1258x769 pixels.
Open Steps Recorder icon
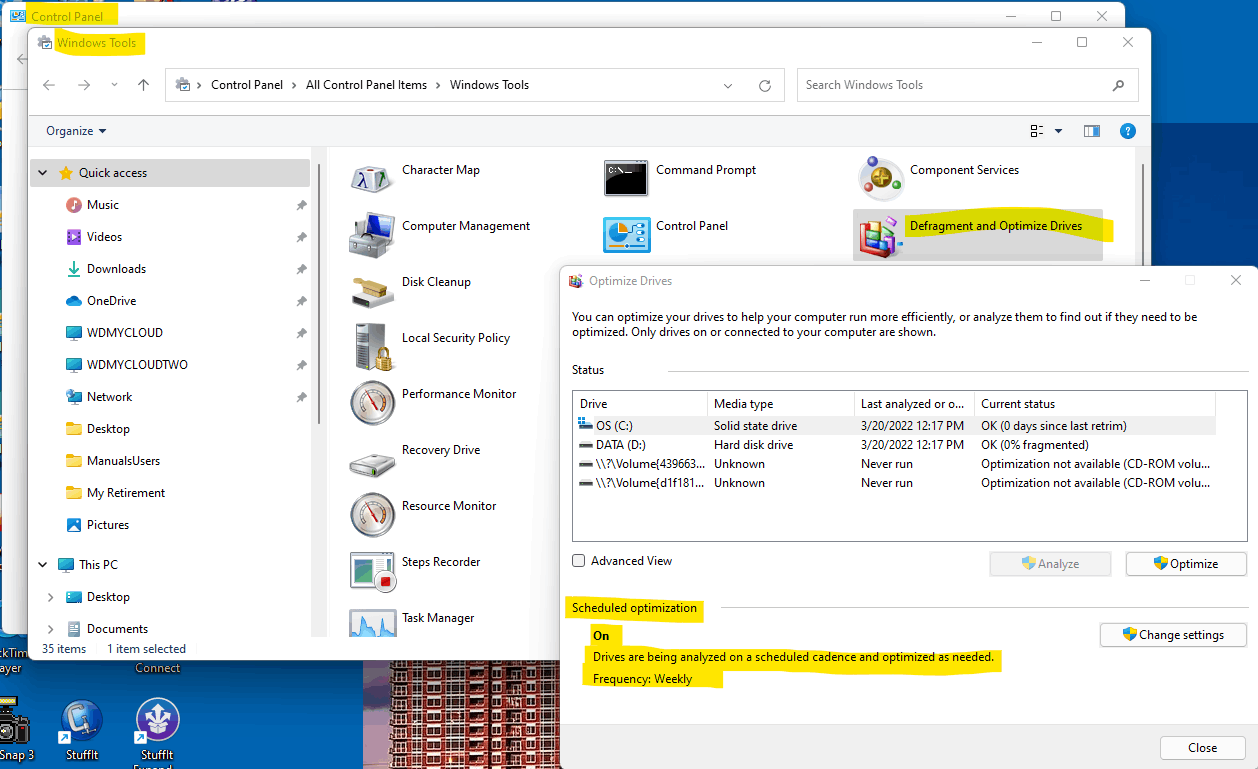coord(372,570)
